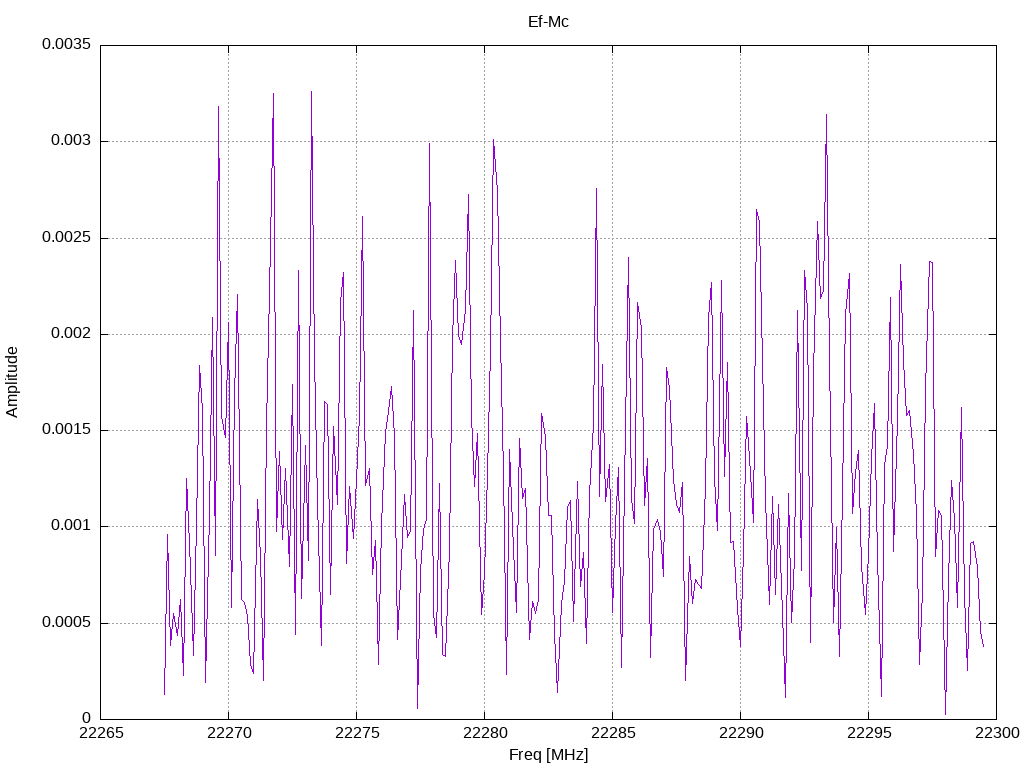Click the x-axis value 22295
Screen dimensions: 1024x768
coord(869,733)
